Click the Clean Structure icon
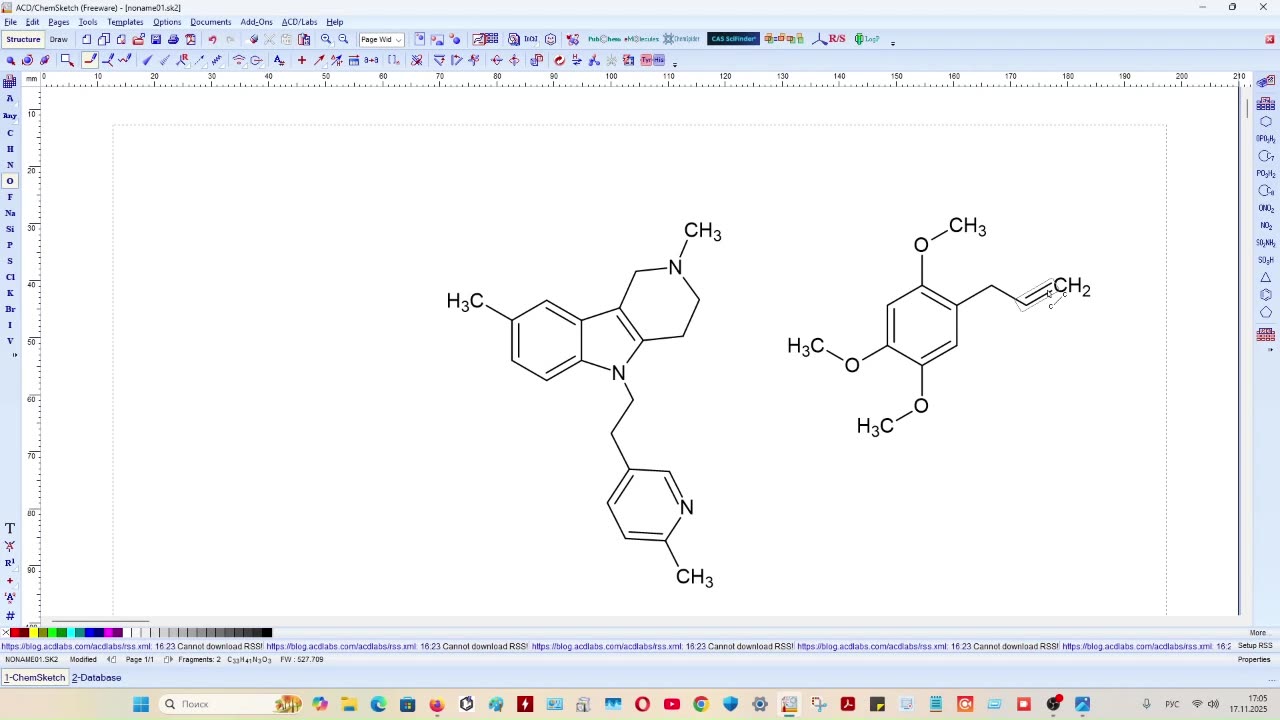1280x720 pixels. pyautogui.click(x=559, y=60)
